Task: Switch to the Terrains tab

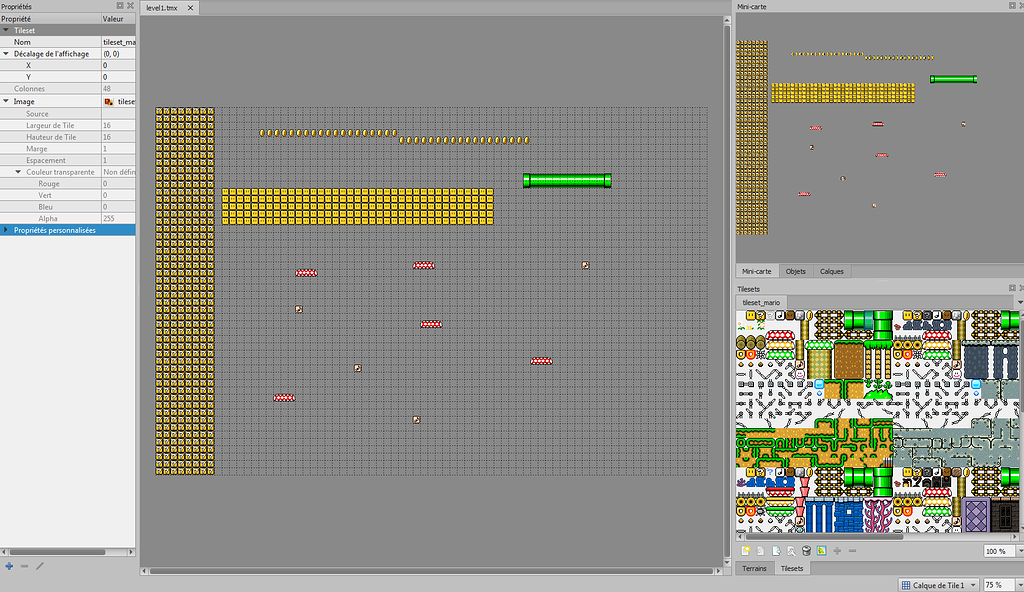Action: (x=754, y=568)
